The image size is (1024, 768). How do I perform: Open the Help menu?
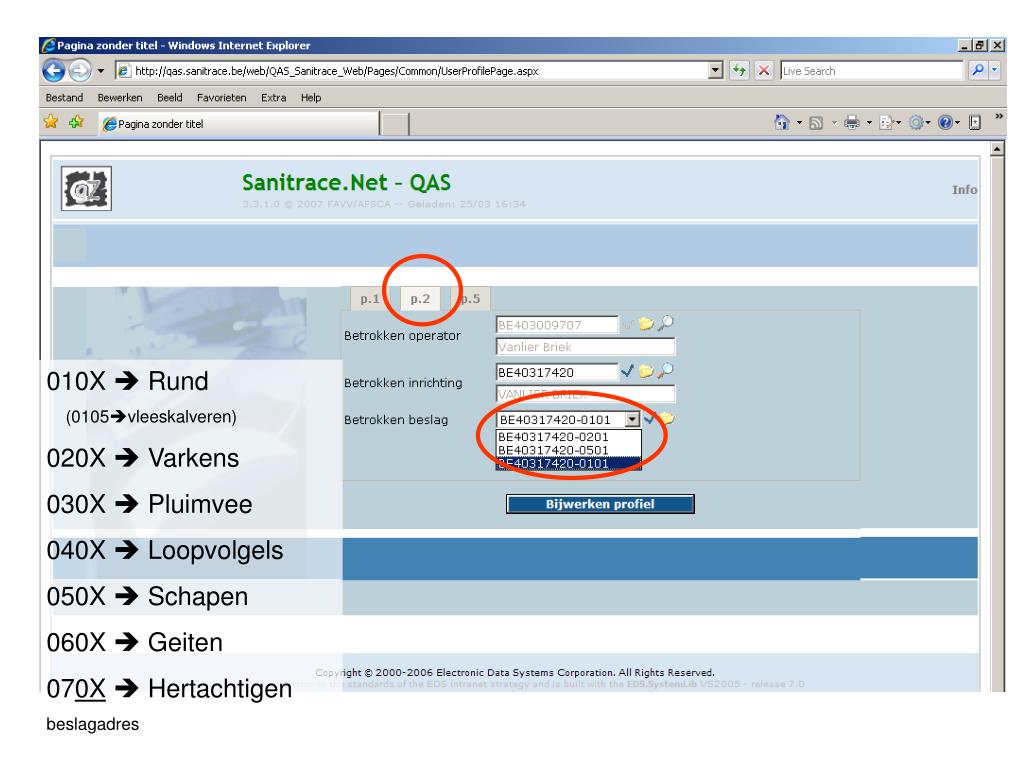[311, 97]
